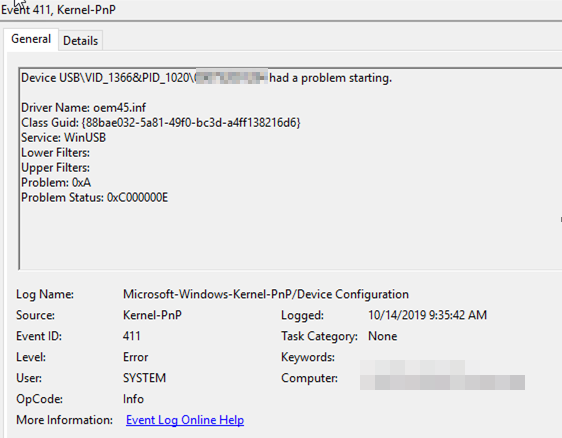Click the Logged date 10/14/2019 9:35:42 AM
Viewport: 562px width, 438px height.
[428, 315]
